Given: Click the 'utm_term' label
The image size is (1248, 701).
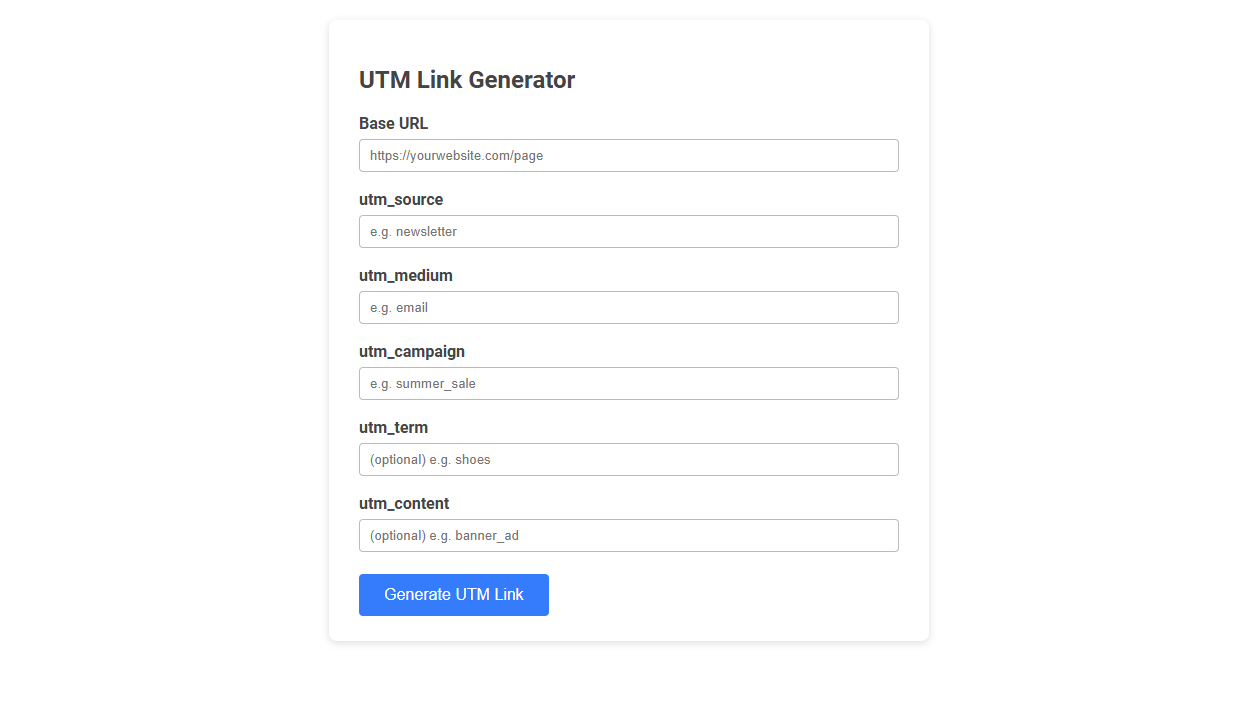Looking at the screenshot, I should tap(393, 427).
